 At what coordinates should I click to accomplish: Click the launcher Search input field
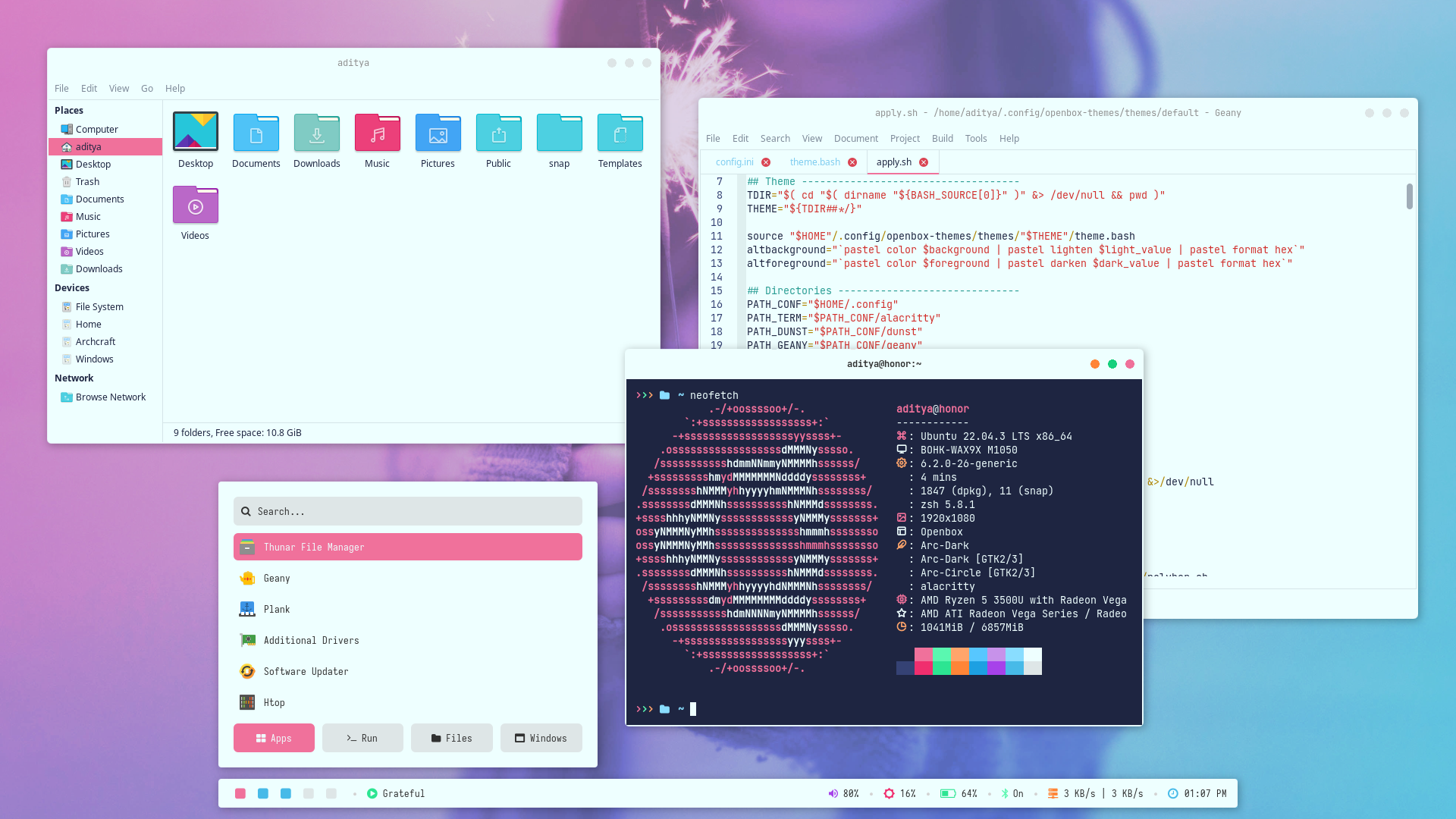pos(408,512)
